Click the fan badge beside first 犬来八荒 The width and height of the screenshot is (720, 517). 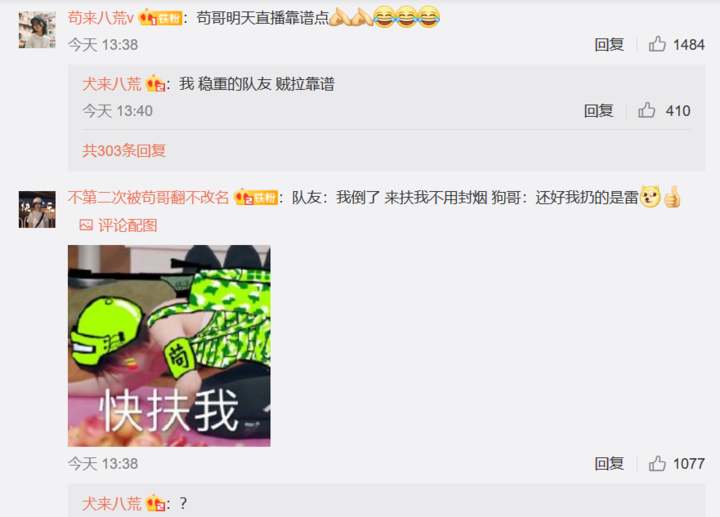pyautogui.click(x=155, y=84)
